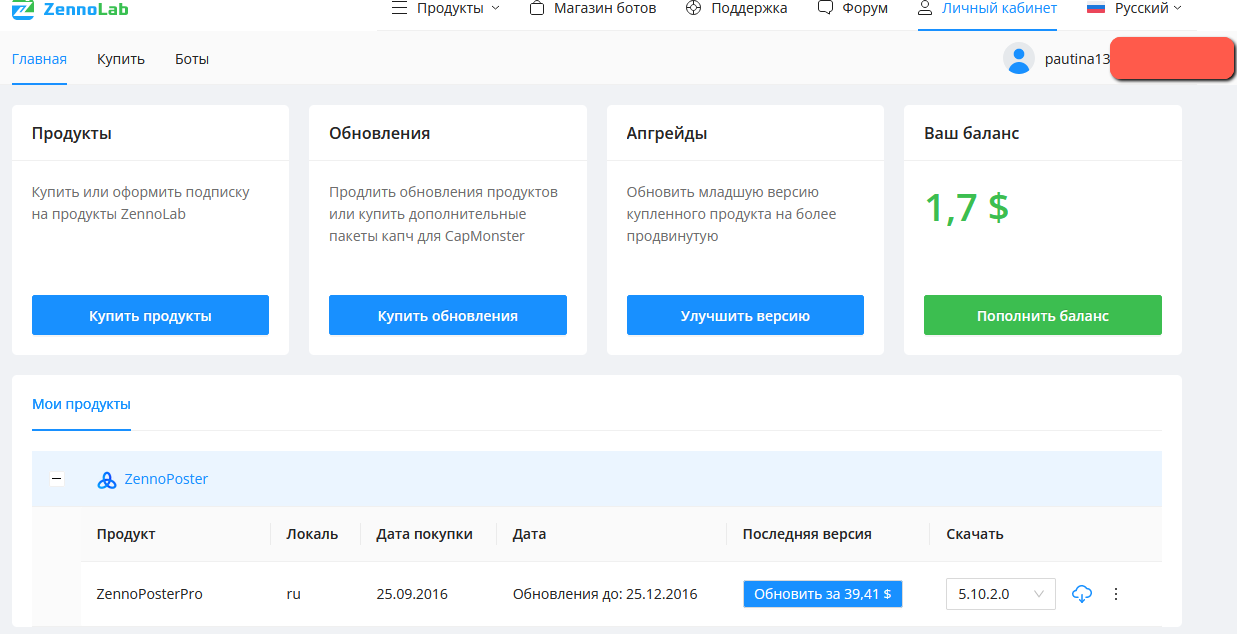Click Пополнить баланс button
This screenshot has width=1237, height=634.
(1043, 315)
